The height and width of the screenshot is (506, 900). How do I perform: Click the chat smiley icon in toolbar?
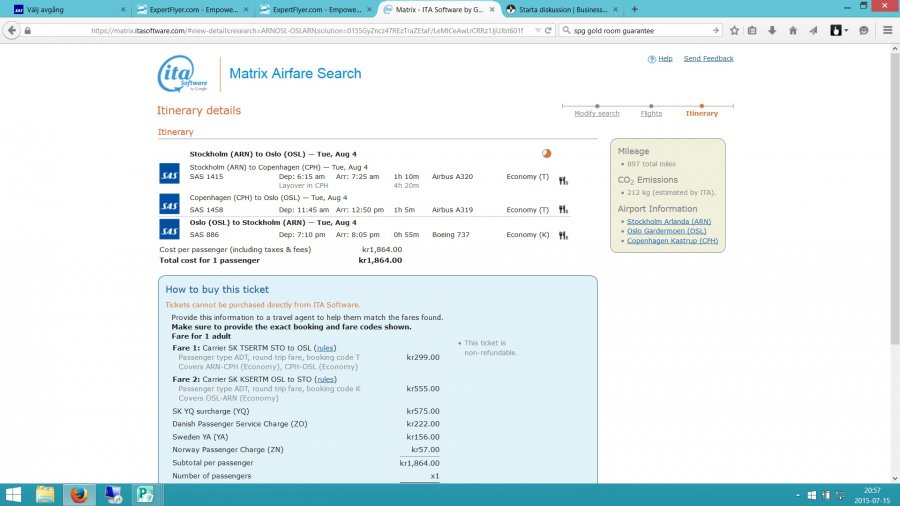click(863, 30)
